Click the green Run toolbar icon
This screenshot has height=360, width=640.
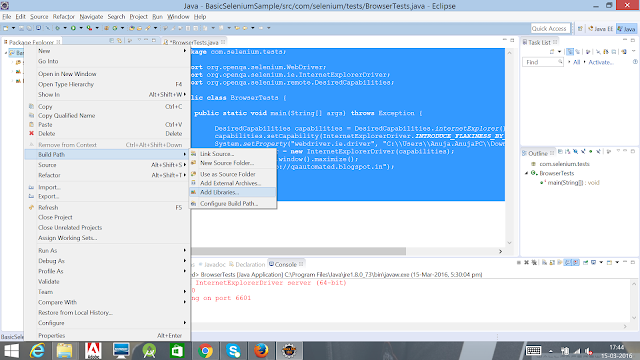click(73, 28)
